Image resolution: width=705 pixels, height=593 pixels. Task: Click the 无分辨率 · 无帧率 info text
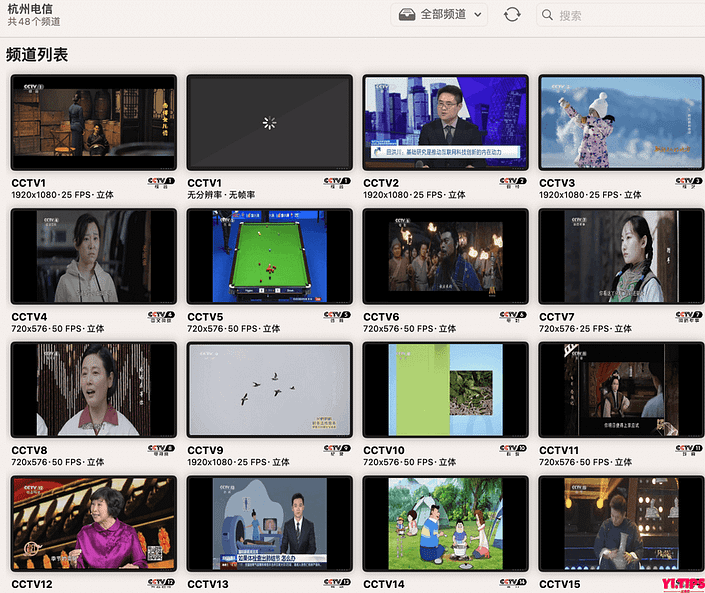[221, 195]
